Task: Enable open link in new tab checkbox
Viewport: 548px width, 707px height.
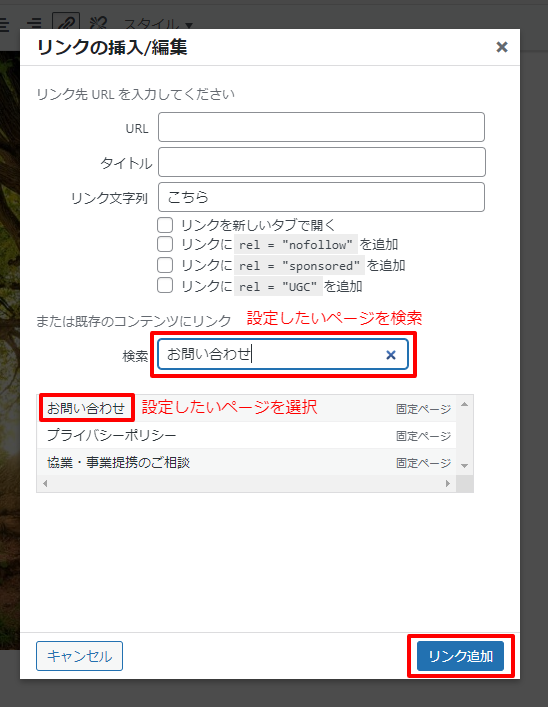Action: (165, 224)
